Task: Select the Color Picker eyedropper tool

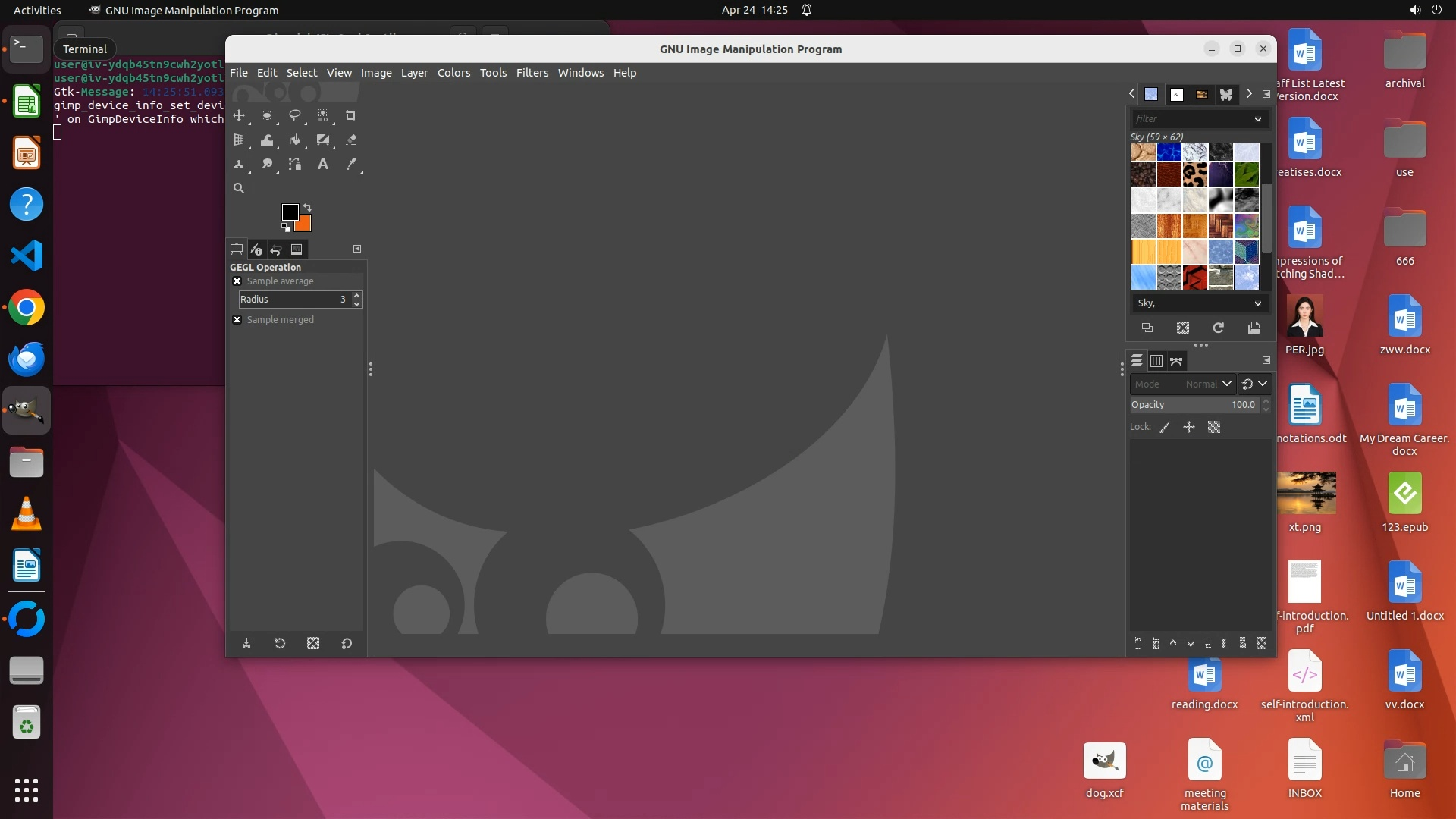Action: point(350,164)
